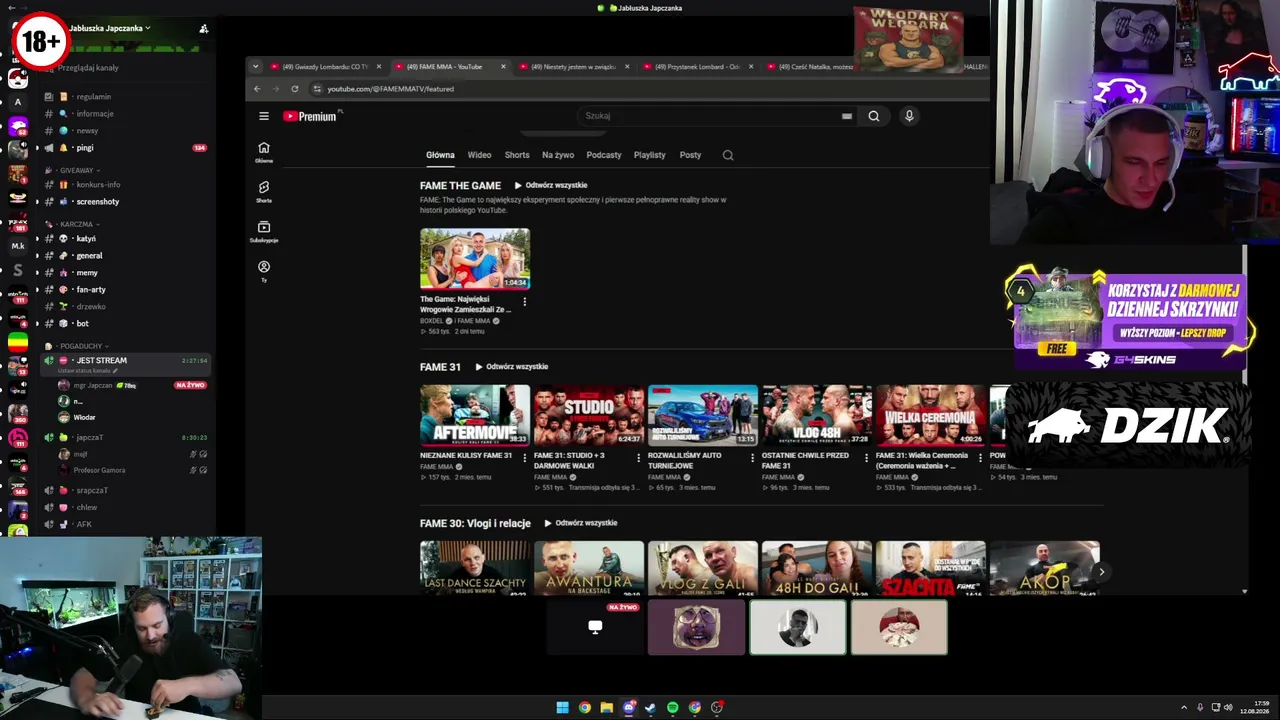Select the Na żywo channel tab

click(558, 155)
